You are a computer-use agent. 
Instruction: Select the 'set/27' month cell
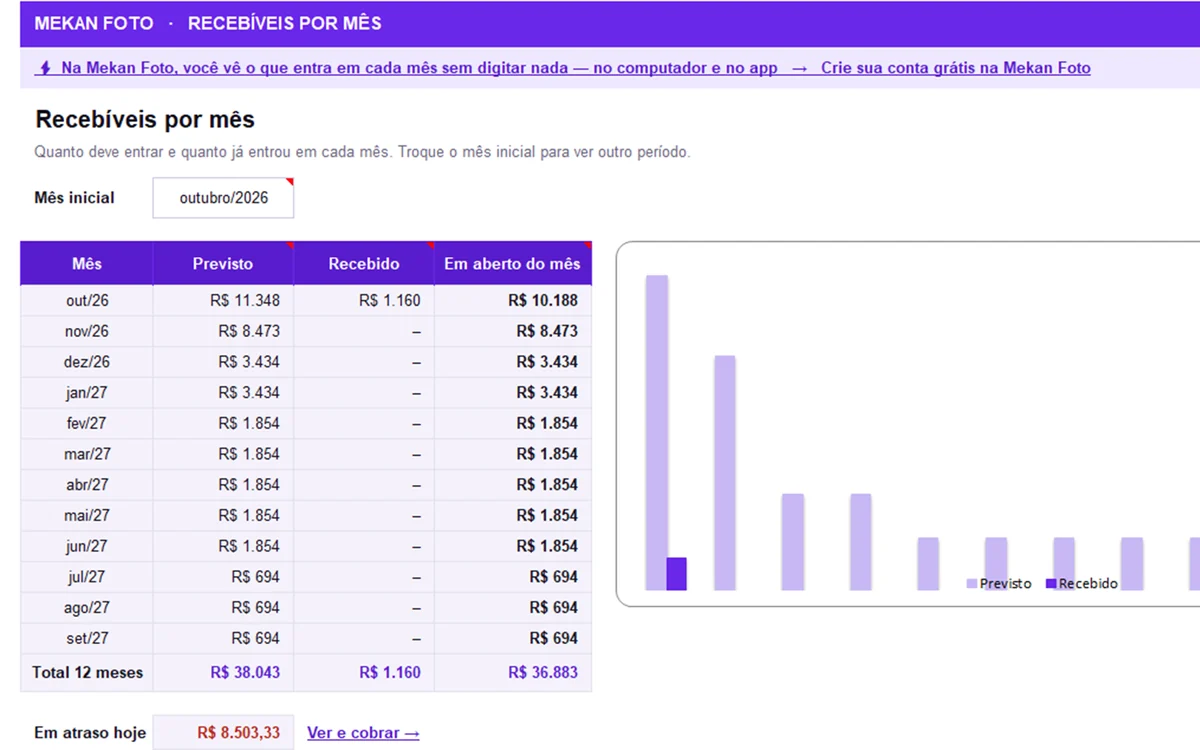pos(87,638)
